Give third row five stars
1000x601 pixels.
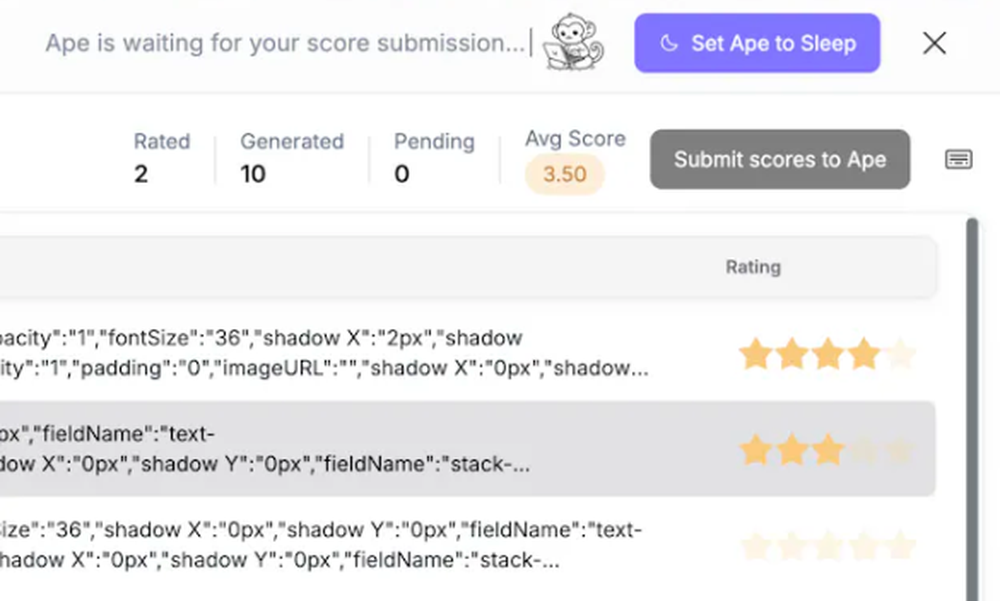click(901, 545)
